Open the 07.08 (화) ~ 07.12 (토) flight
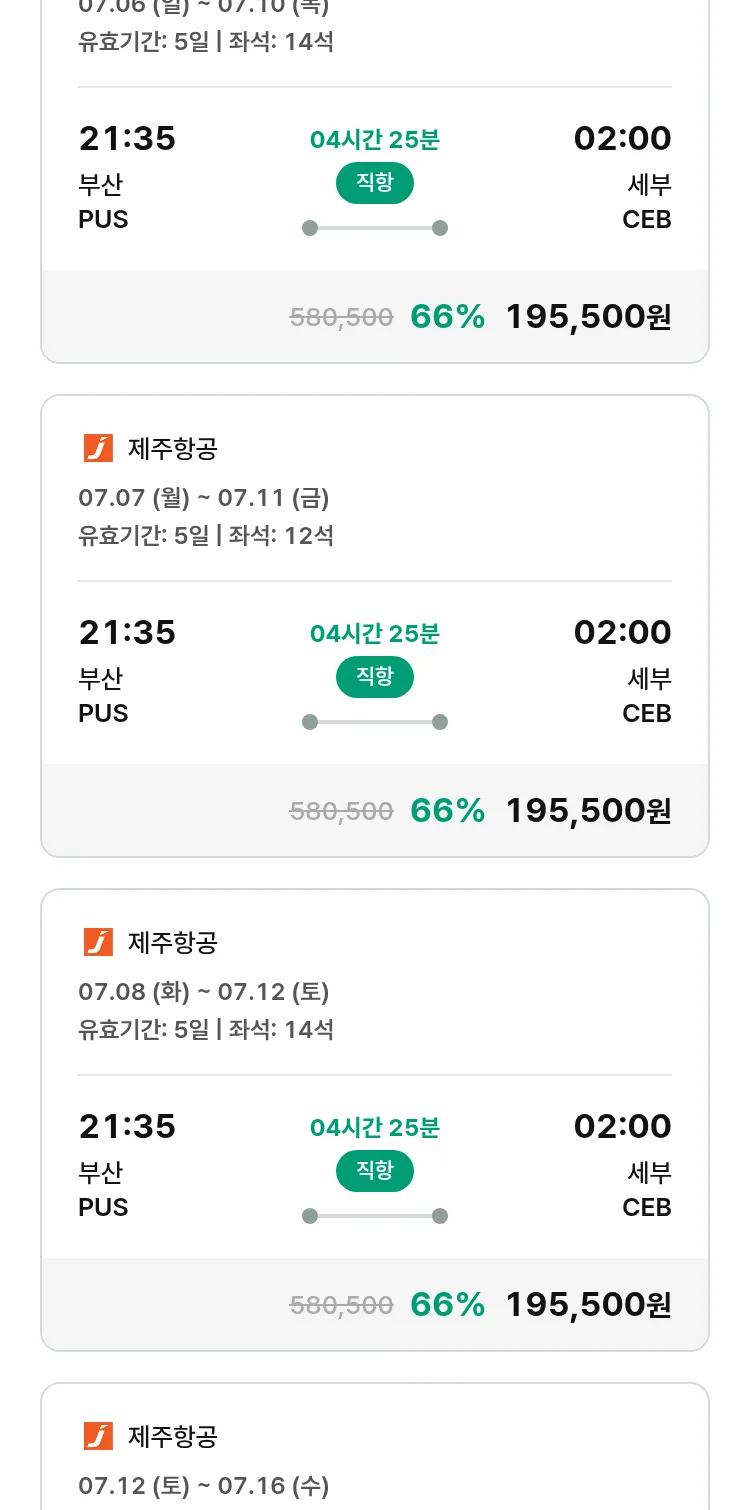Screen dimensions: 750x1510 click(x=375, y=1120)
